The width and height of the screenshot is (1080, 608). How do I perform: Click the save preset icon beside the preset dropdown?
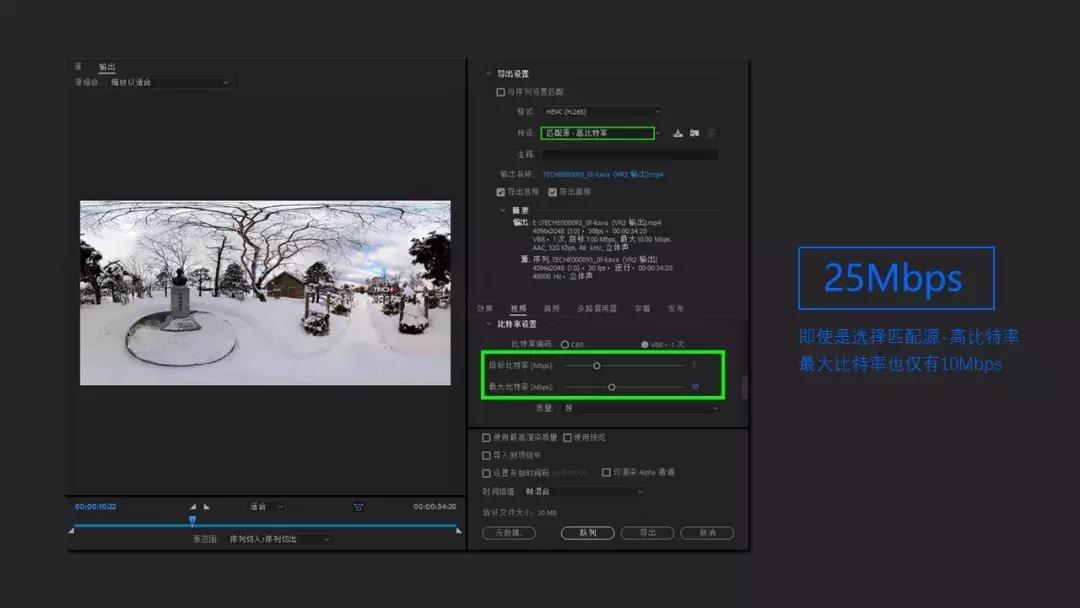click(678, 134)
